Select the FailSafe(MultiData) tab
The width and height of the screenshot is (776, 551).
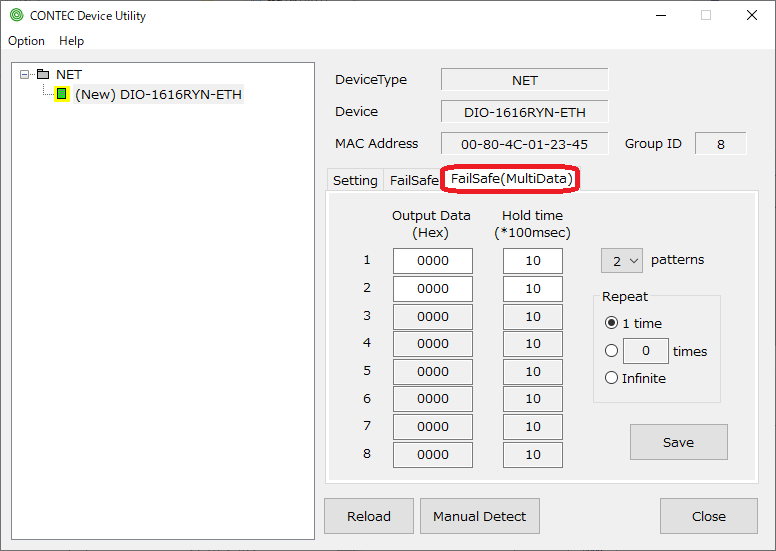pos(511,179)
